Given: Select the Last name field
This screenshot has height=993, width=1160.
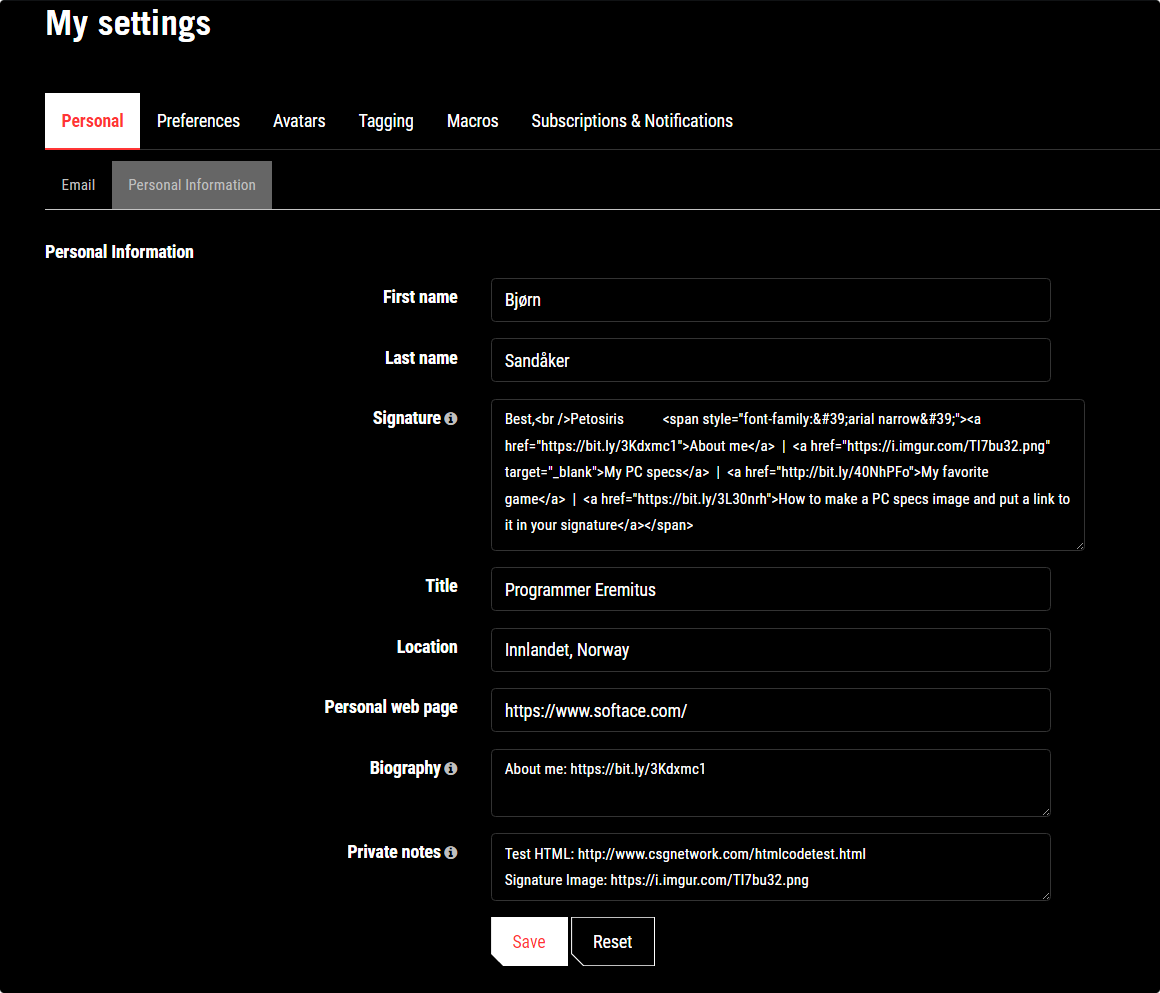Looking at the screenshot, I should click(x=770, y=360).
